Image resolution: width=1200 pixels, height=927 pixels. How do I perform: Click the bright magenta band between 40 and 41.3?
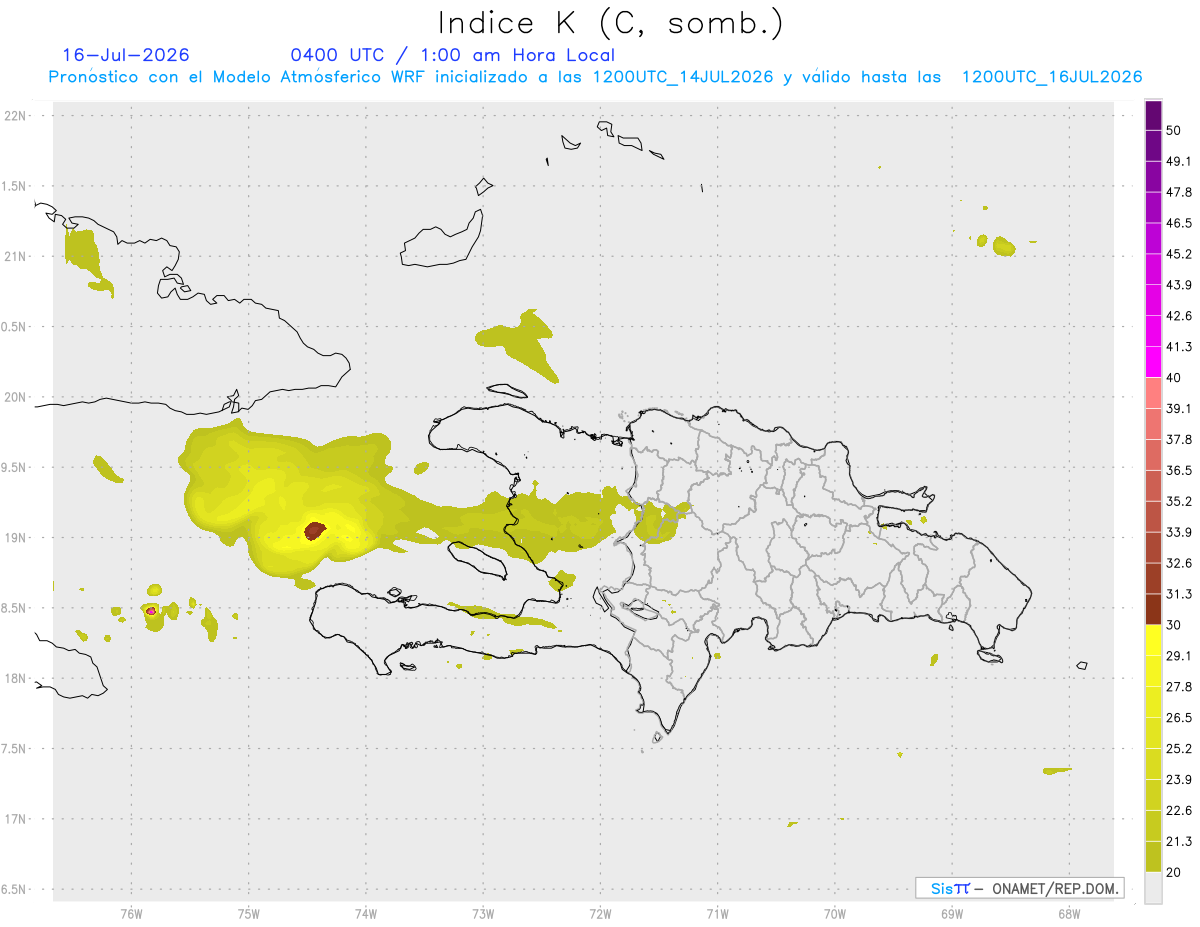point(1154,362)
